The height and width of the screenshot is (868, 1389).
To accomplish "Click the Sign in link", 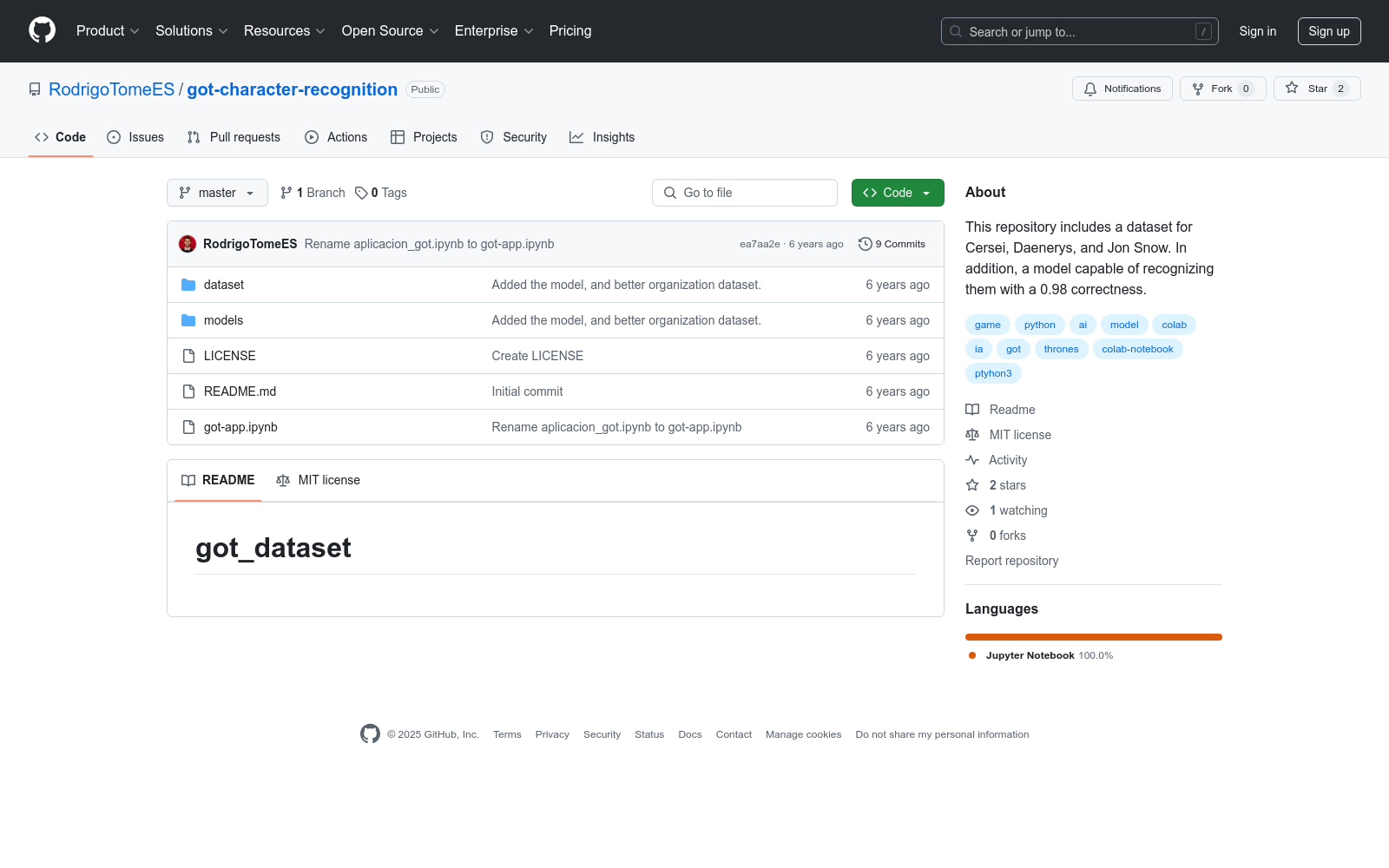I will (x=1258, y=31).
